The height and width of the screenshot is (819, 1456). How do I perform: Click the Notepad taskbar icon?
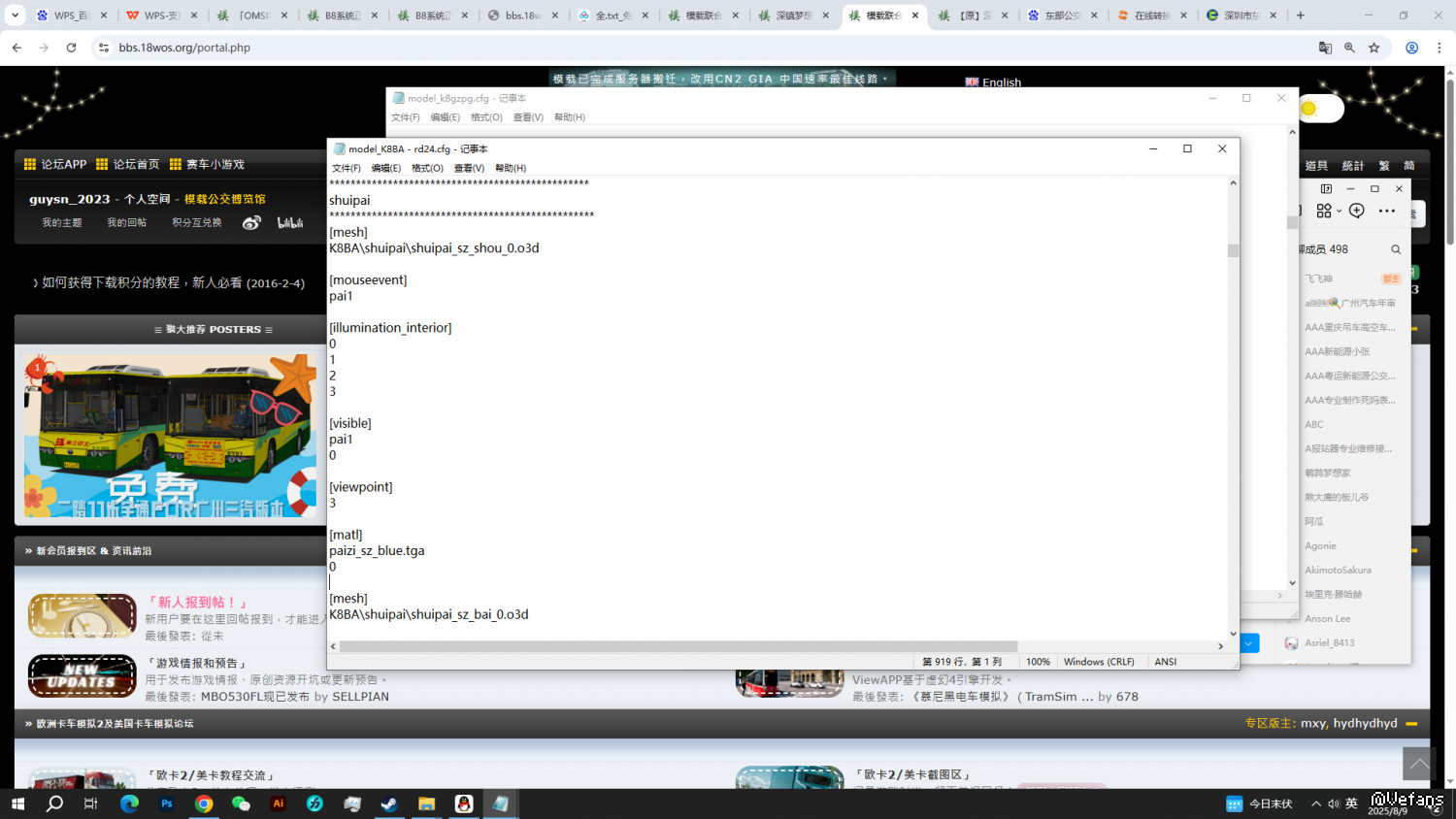tap(501, 803)
